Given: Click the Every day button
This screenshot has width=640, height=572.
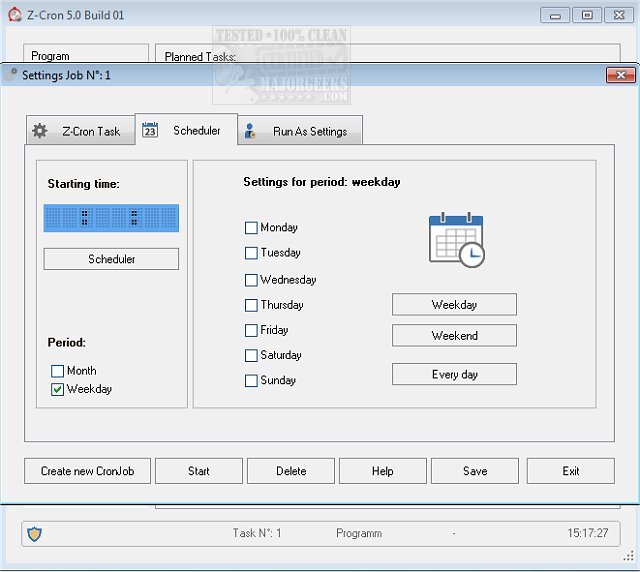Looking at the screenshot, I should pyautogui.click(x=454, y=374).
